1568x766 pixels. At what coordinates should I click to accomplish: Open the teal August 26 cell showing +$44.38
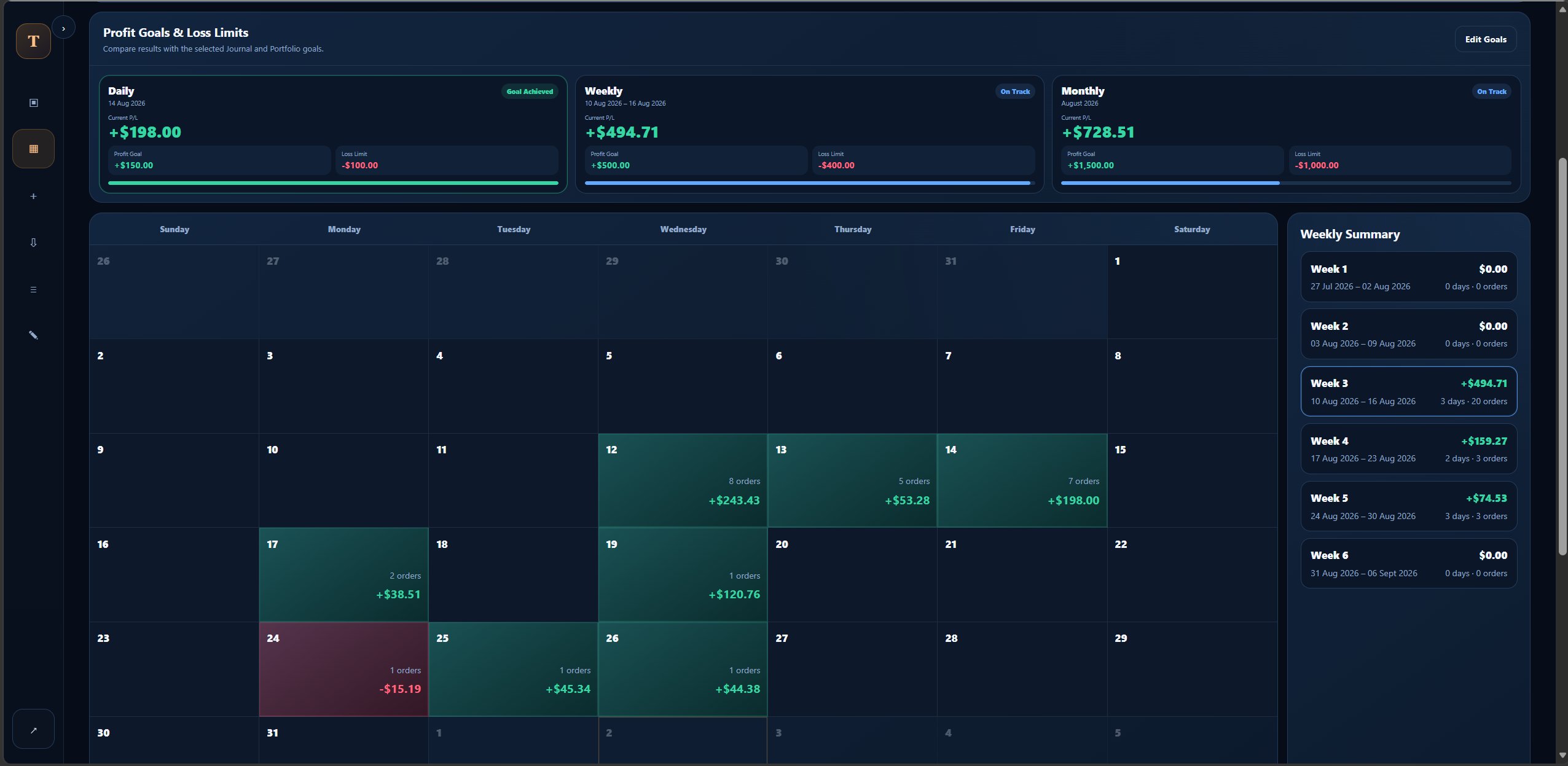click(x=683, y=669)
